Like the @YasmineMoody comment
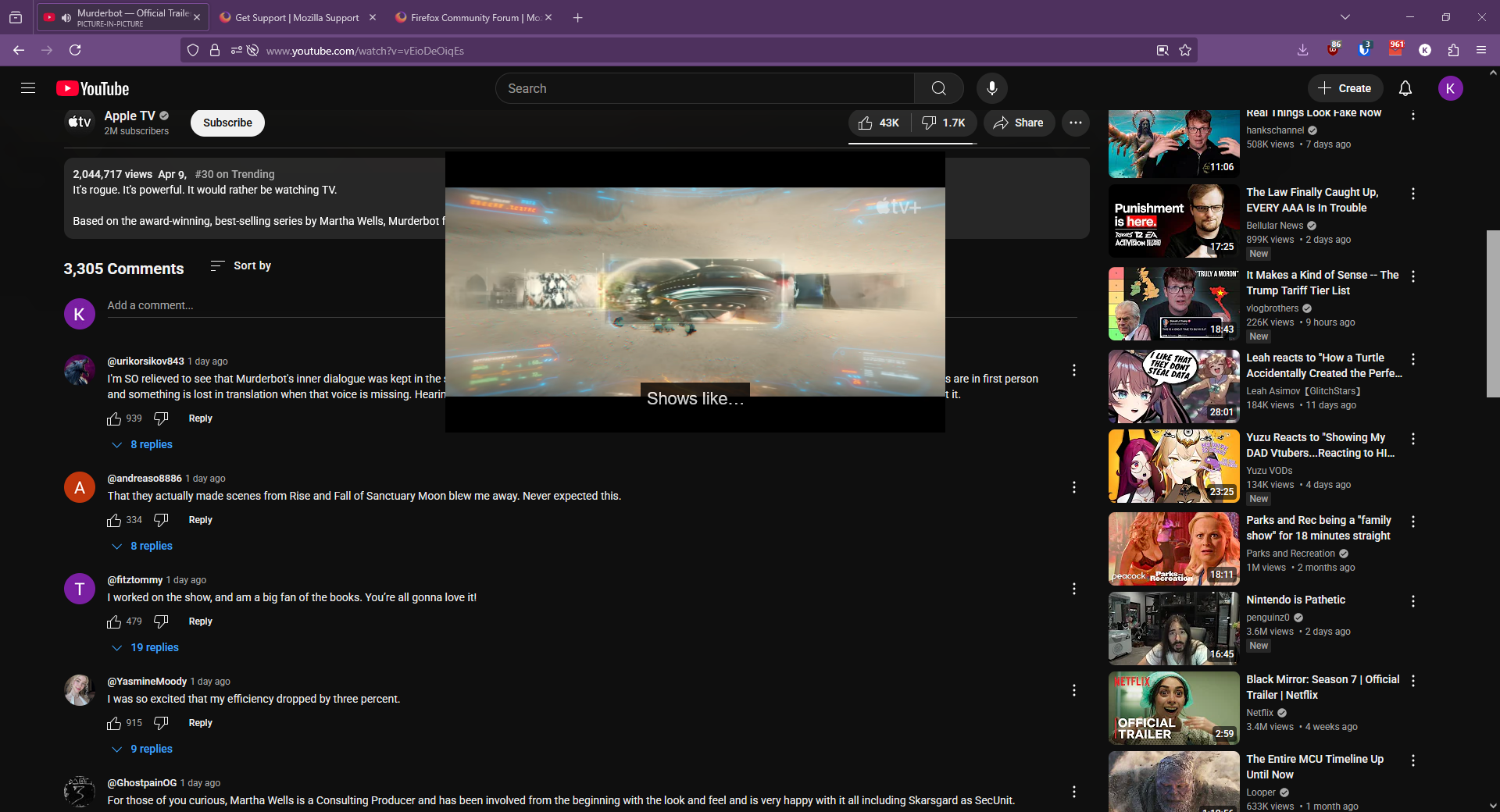 click(x=114, y=723)
